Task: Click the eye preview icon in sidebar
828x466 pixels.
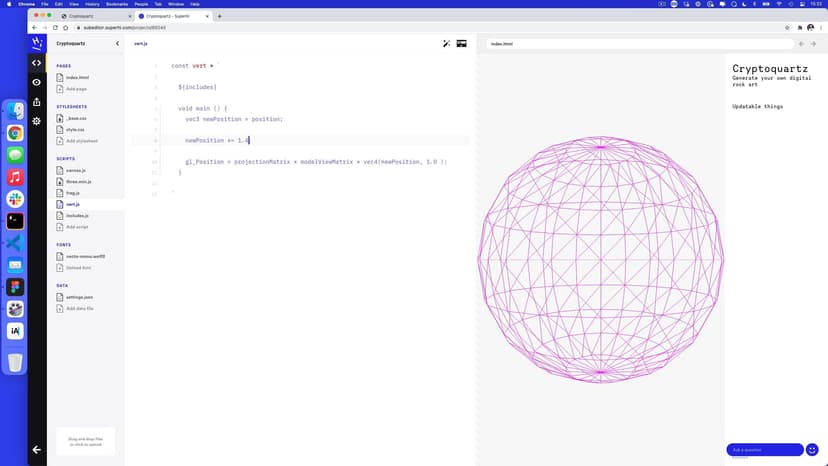Action: click(37, 82)
